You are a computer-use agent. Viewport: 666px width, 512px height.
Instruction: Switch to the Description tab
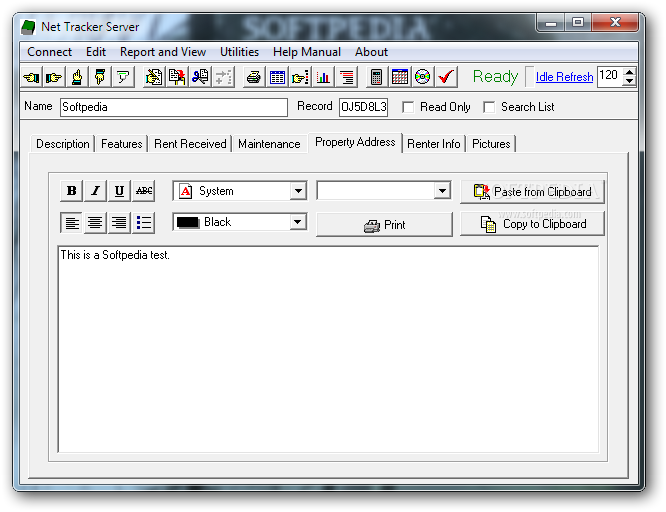[63, 144]
